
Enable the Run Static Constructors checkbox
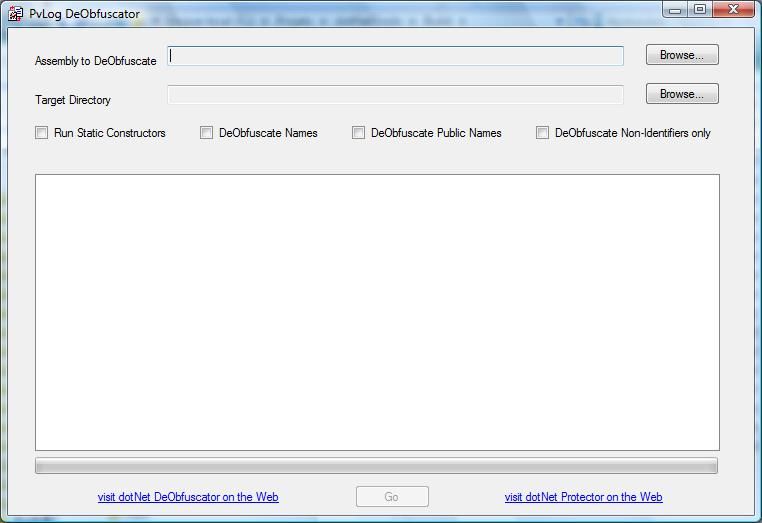coord(42,133)
